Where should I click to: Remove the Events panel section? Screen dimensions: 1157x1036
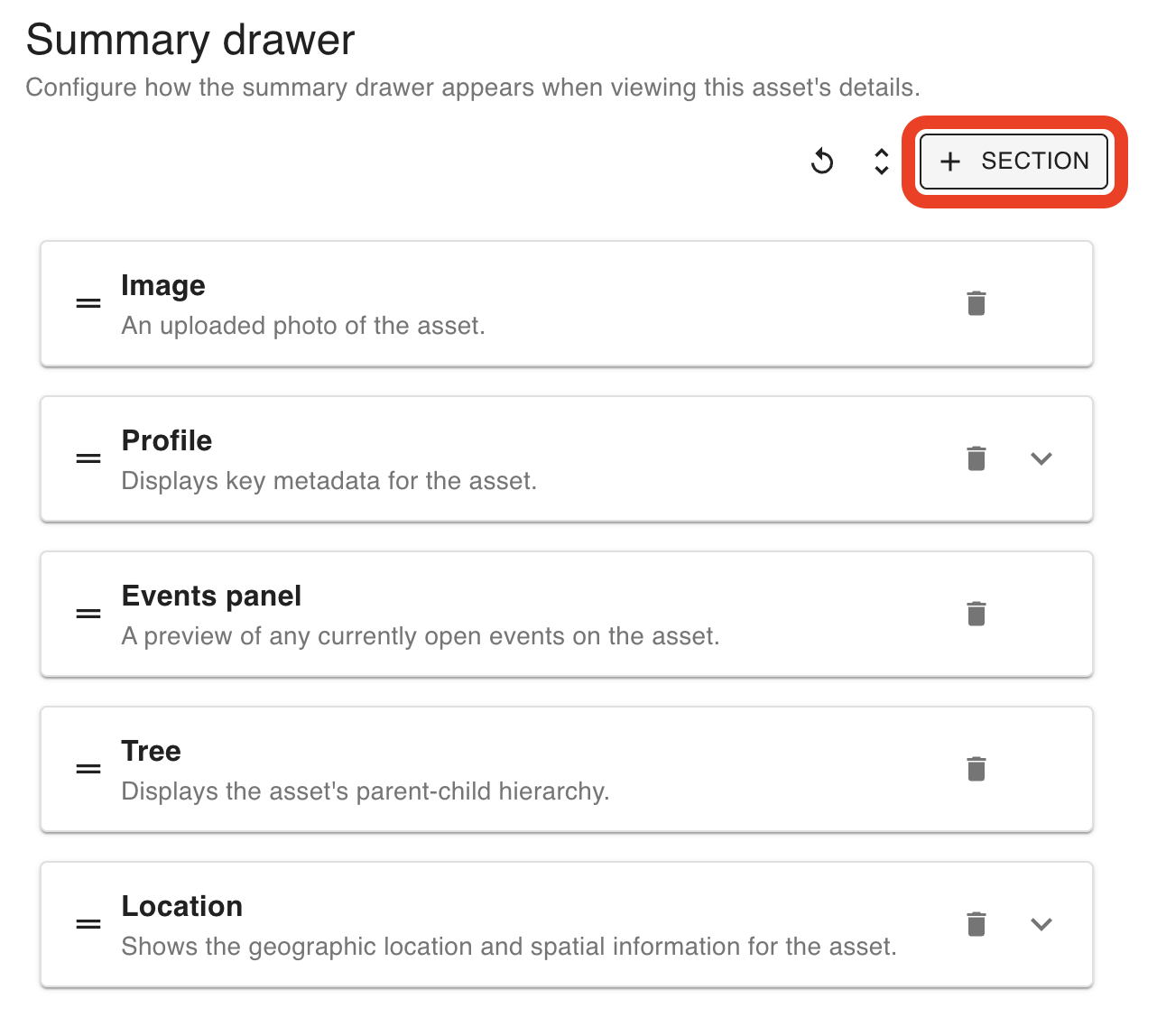[x=976, y=614]
